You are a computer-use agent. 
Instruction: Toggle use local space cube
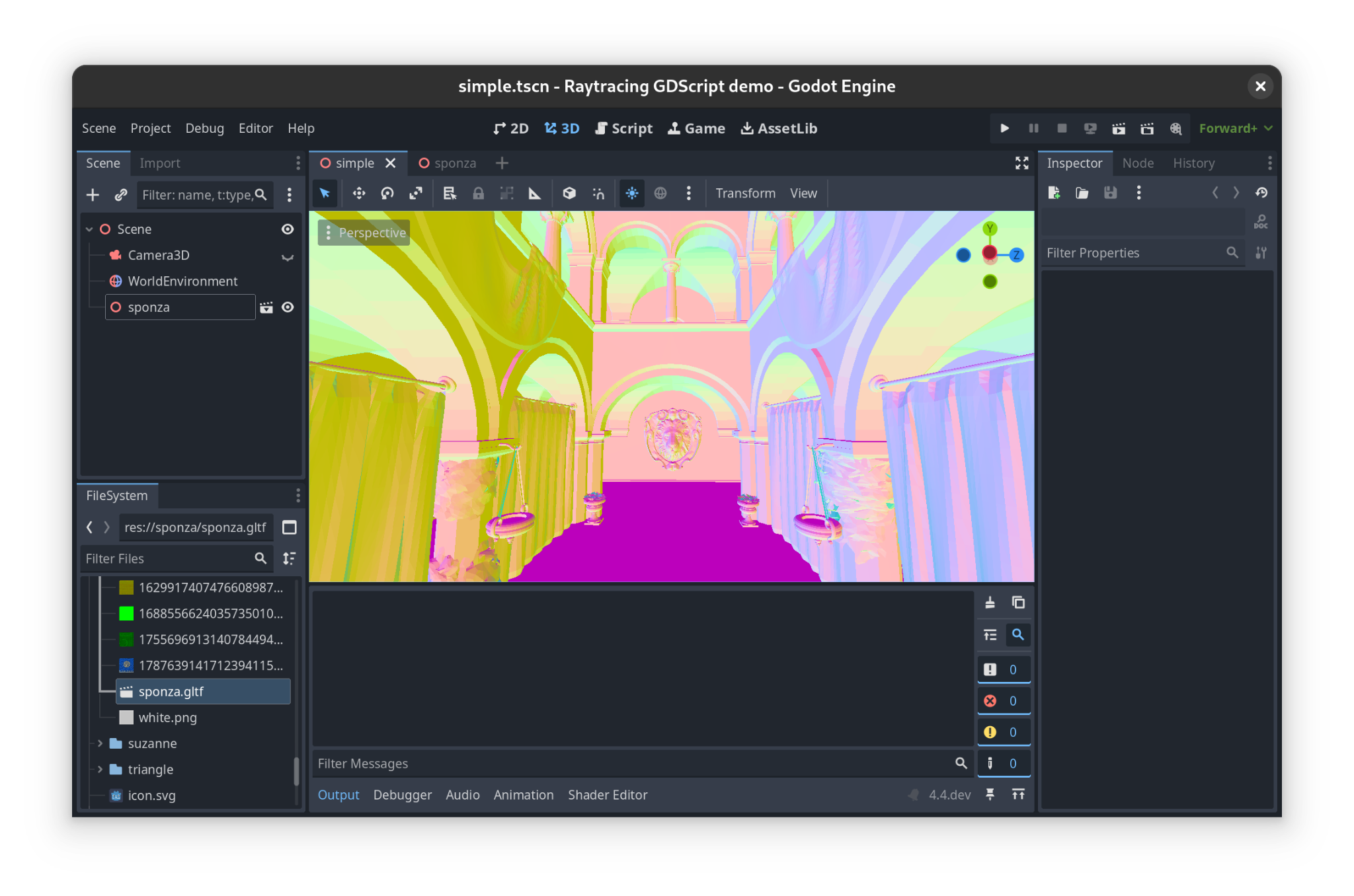[569, 194]
